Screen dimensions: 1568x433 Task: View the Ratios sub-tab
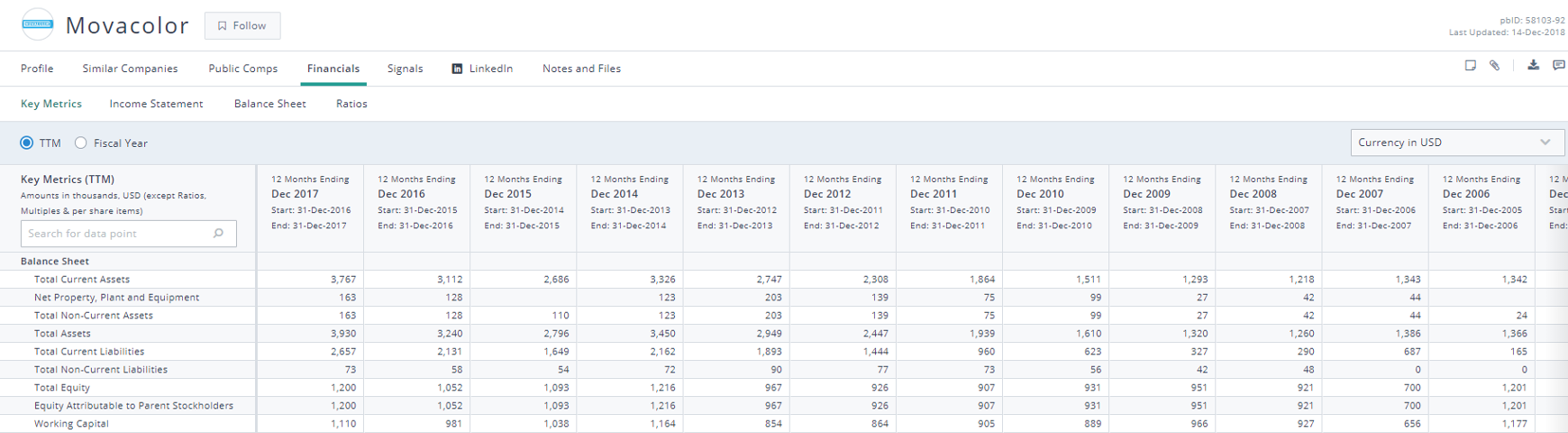pyautogui.click(x=351, y=104)
